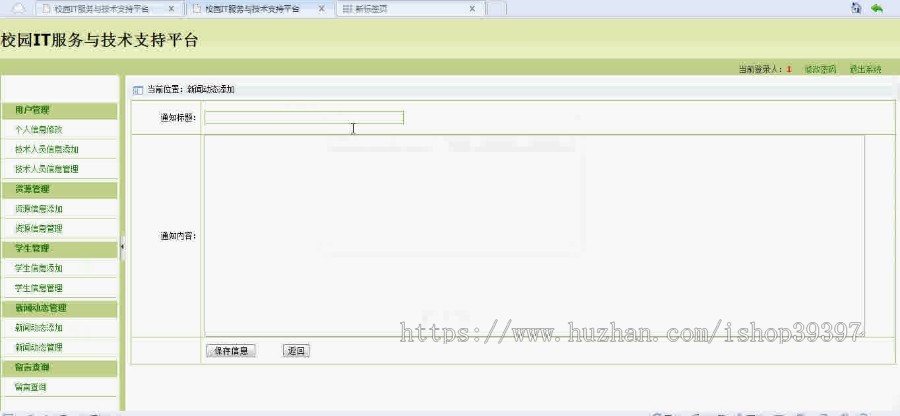Open 学生信息添加 in the sidebar
Viewport: 900px width, 416px height.
38,268
